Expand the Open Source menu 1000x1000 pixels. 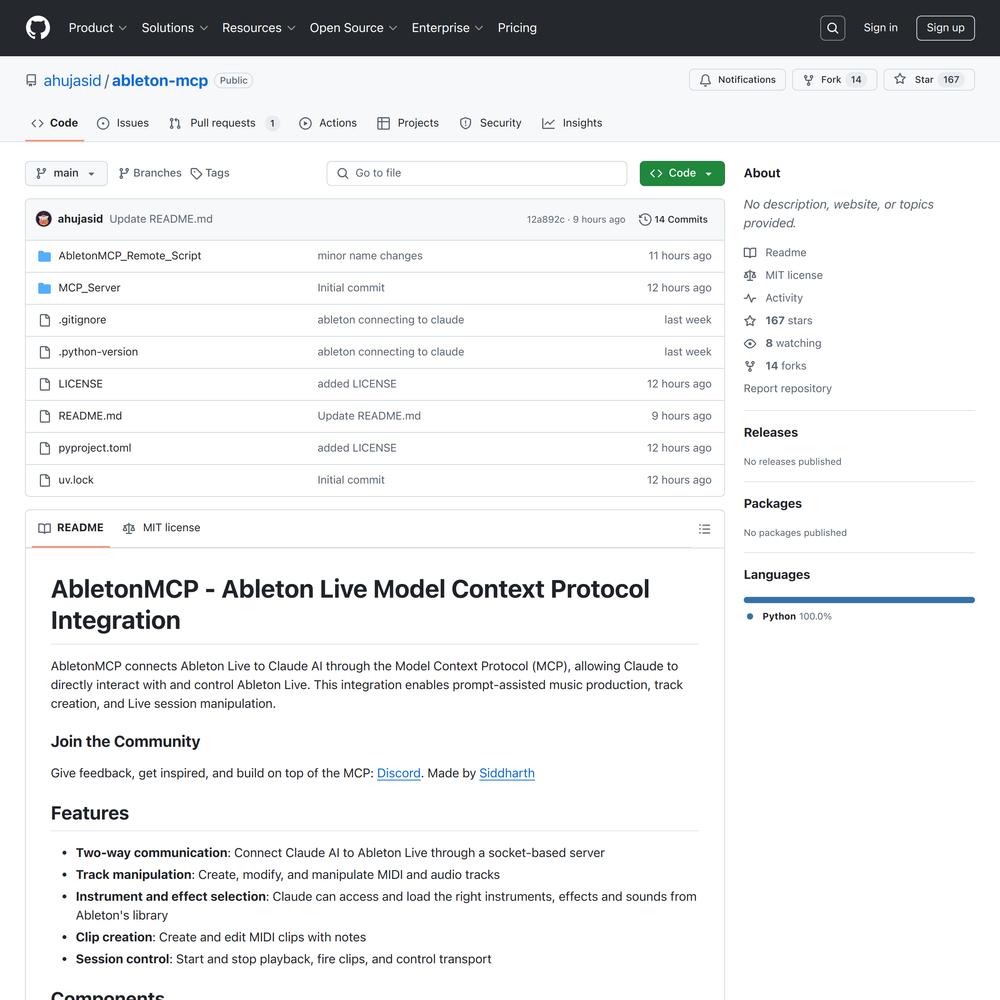353,28
